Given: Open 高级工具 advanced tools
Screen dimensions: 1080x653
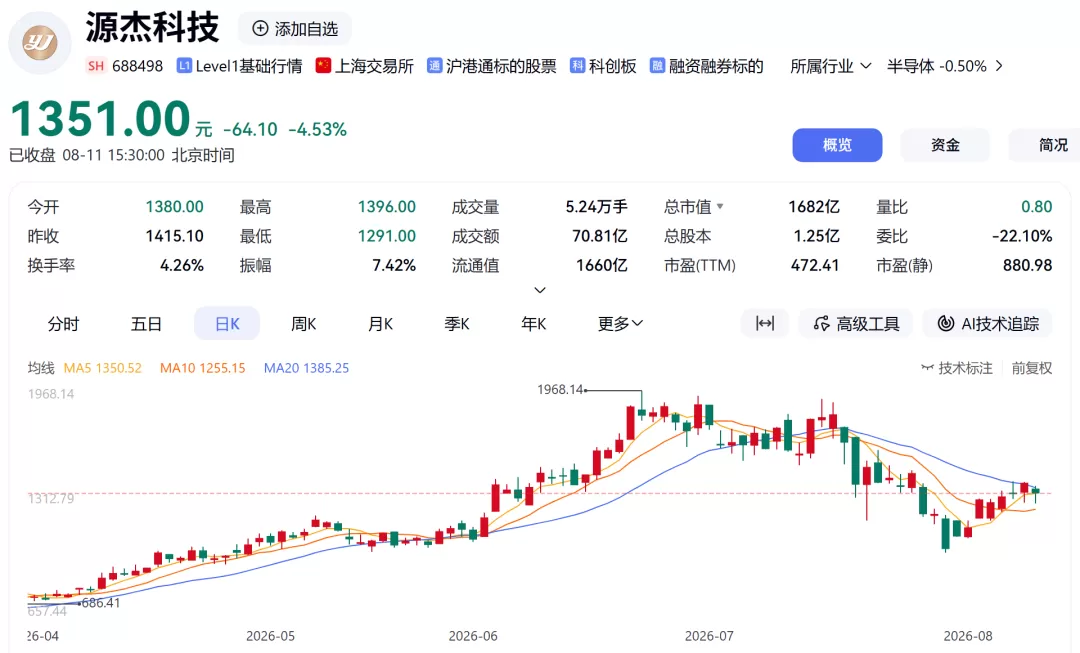Looking at the screenshot, I should [x=856, y=323].
